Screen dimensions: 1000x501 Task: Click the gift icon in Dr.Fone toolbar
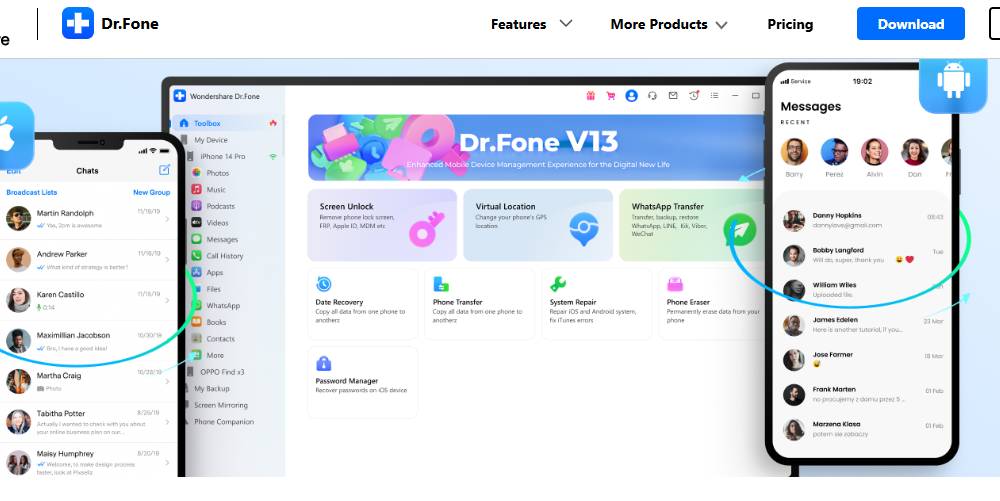591,96
